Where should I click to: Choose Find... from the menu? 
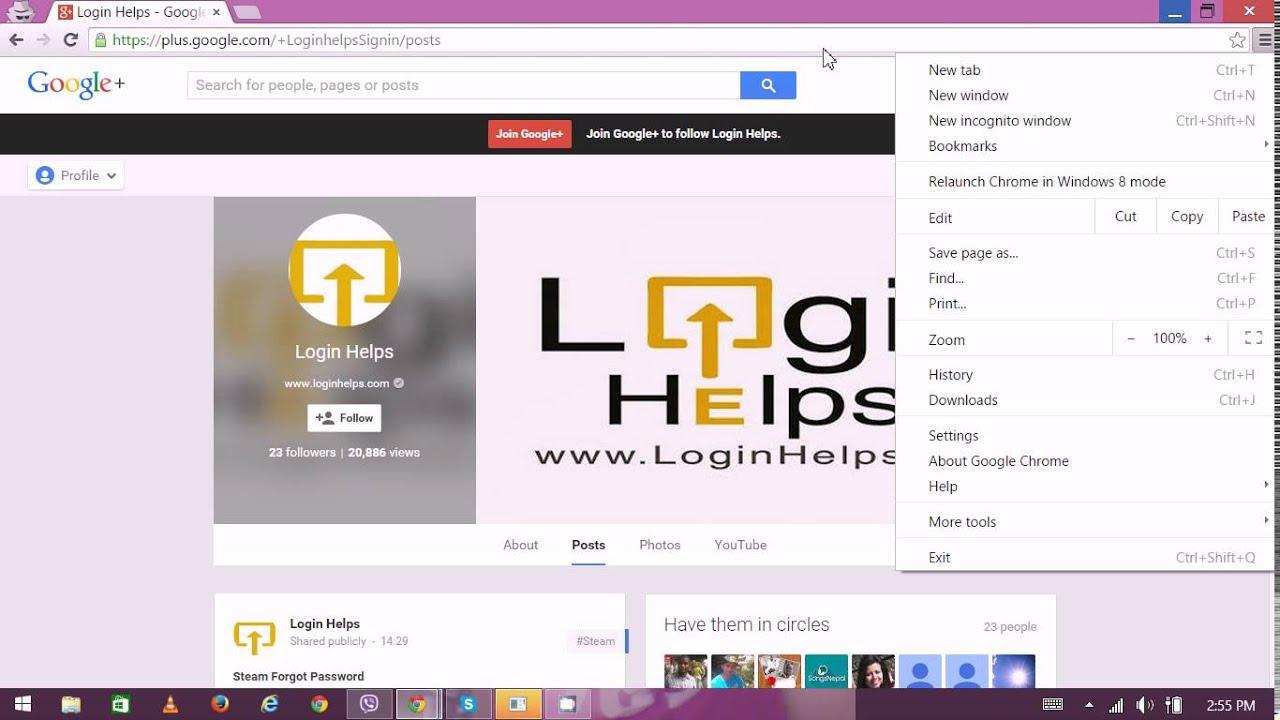pyautogui.click(x=1085, y=278)
